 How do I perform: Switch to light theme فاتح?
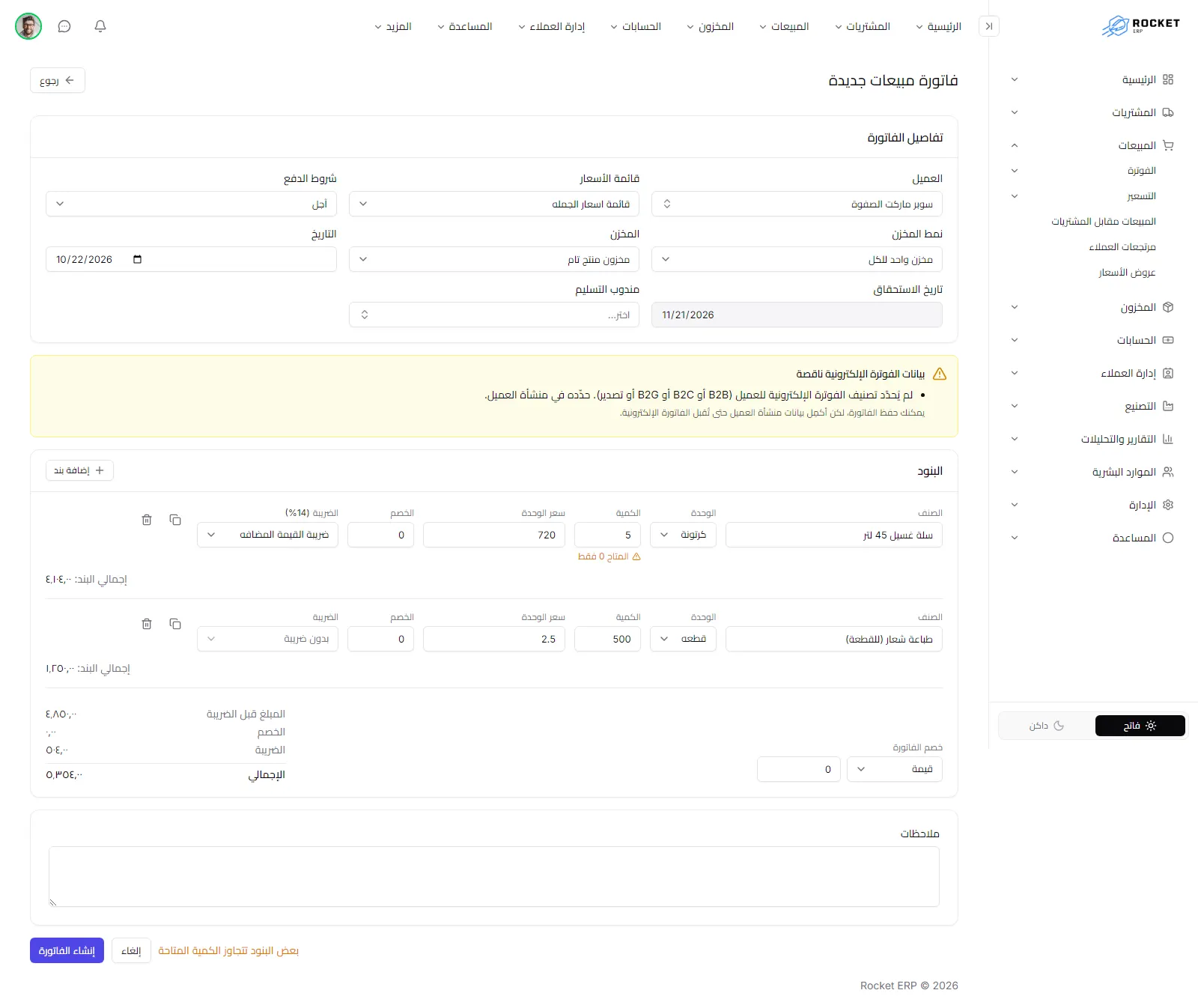click(1140, 726)
